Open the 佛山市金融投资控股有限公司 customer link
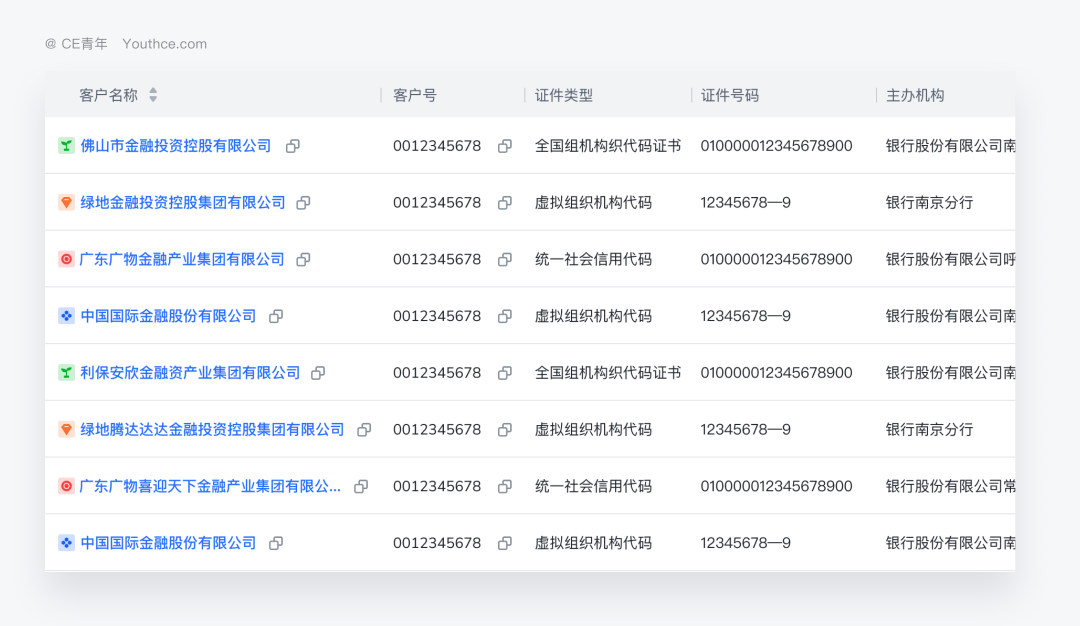This screenshot has width=1080, height=626. point(176,146)
